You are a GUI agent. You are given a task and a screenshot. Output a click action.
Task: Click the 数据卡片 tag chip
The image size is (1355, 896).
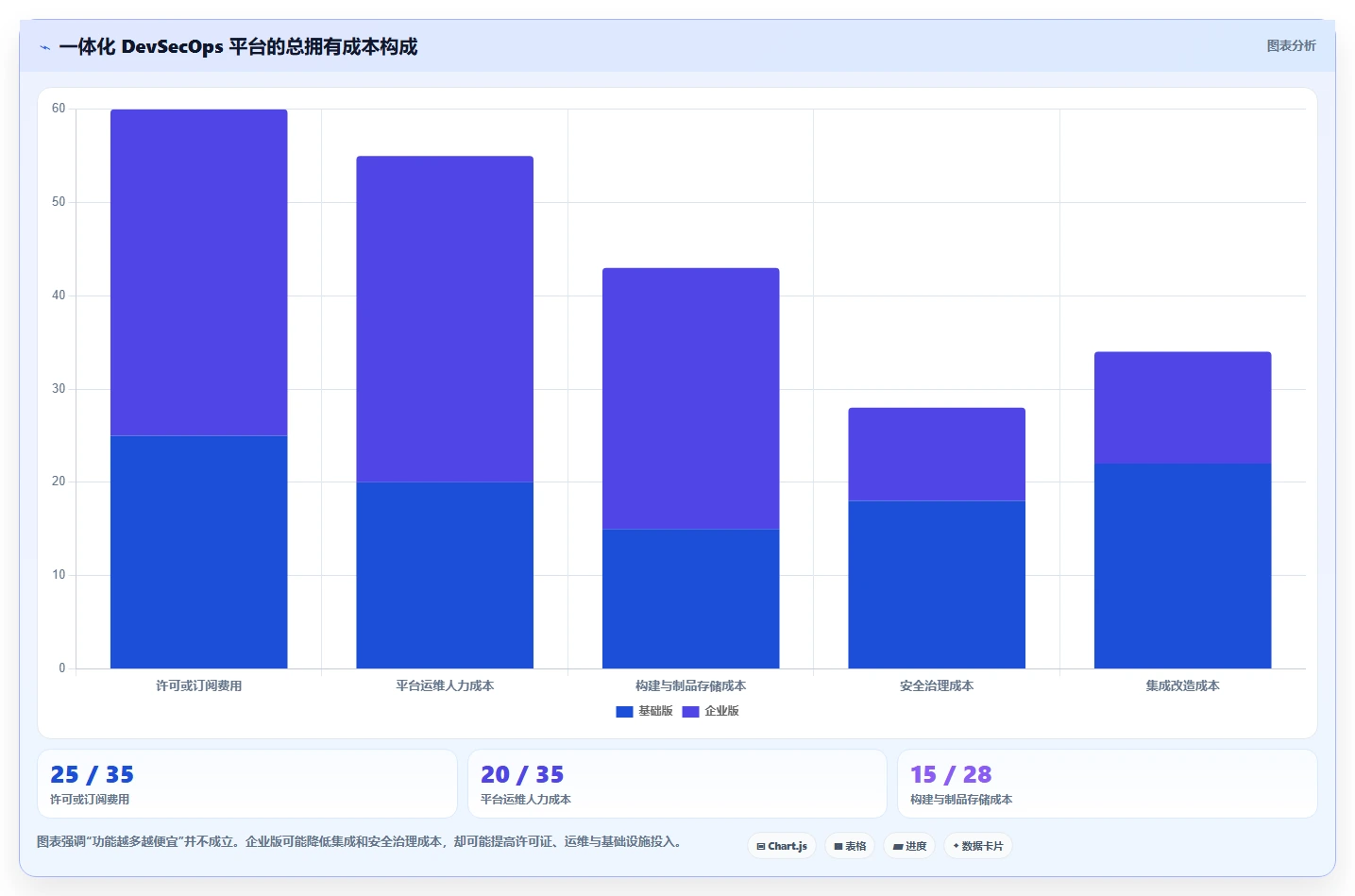click(978, 846)
